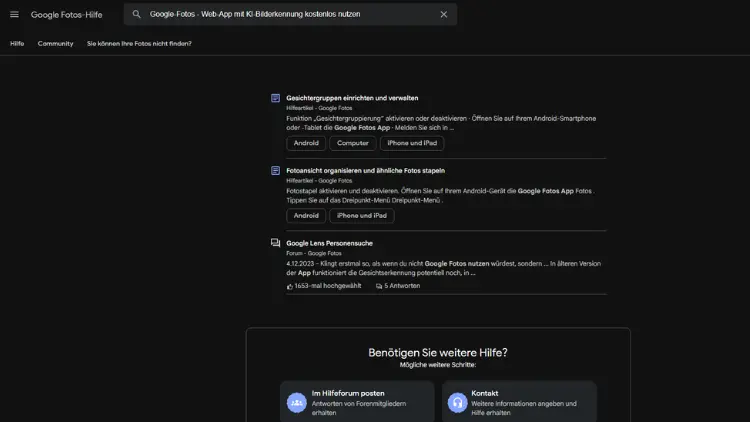Click forum icon next to Google Lens result
This screenshot has height=422, width=750.
(x=276, y=243)
